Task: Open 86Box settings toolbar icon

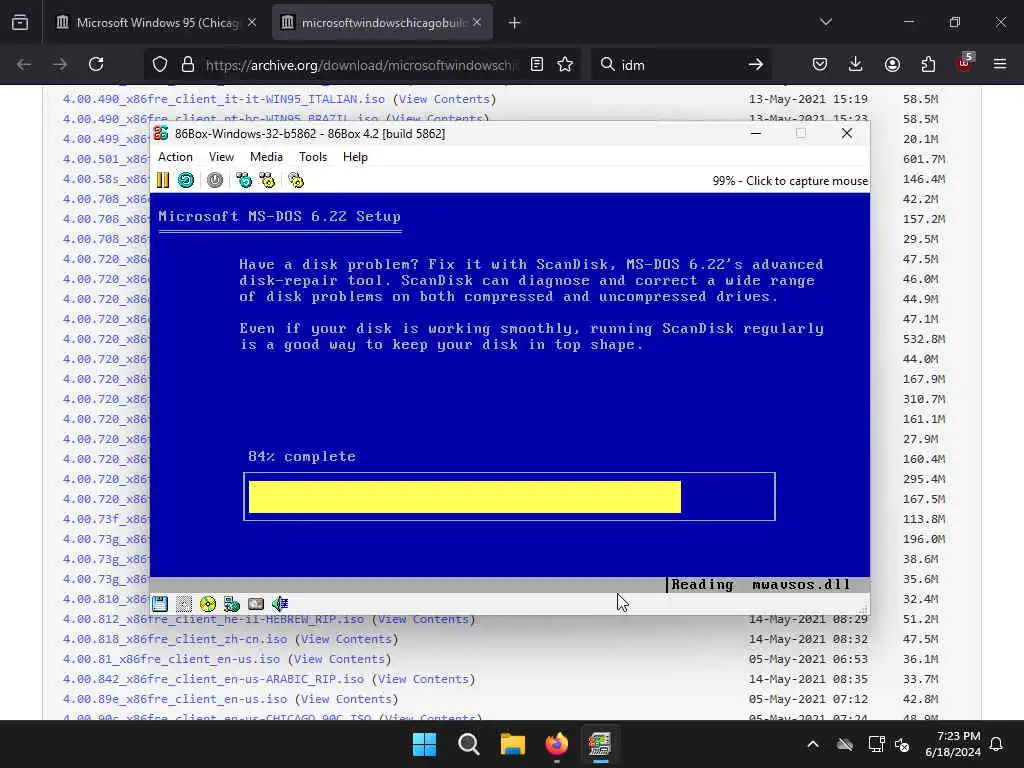Action: tap(296, 180)
